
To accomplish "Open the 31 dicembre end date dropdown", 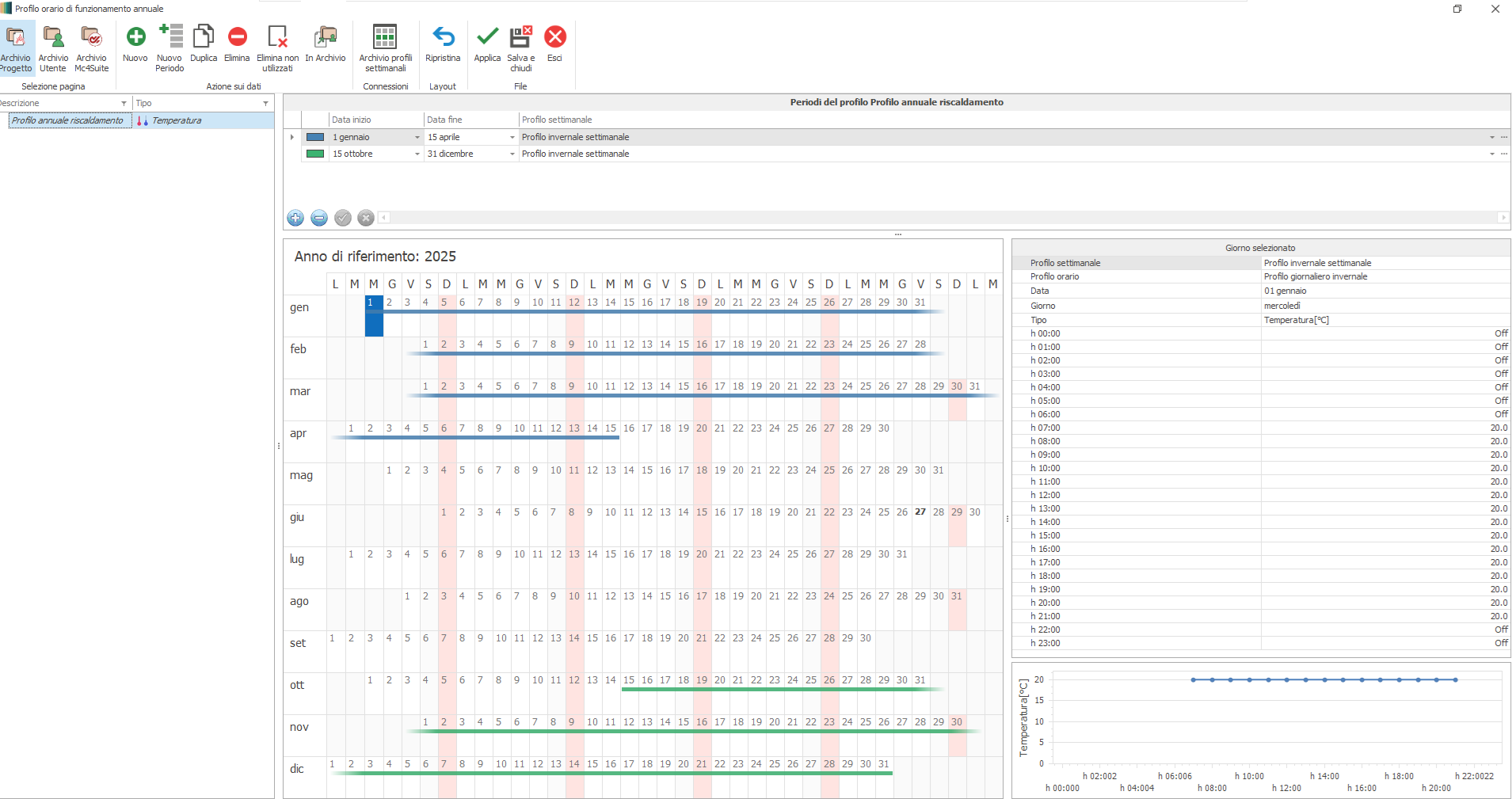I will click(512, 154).
